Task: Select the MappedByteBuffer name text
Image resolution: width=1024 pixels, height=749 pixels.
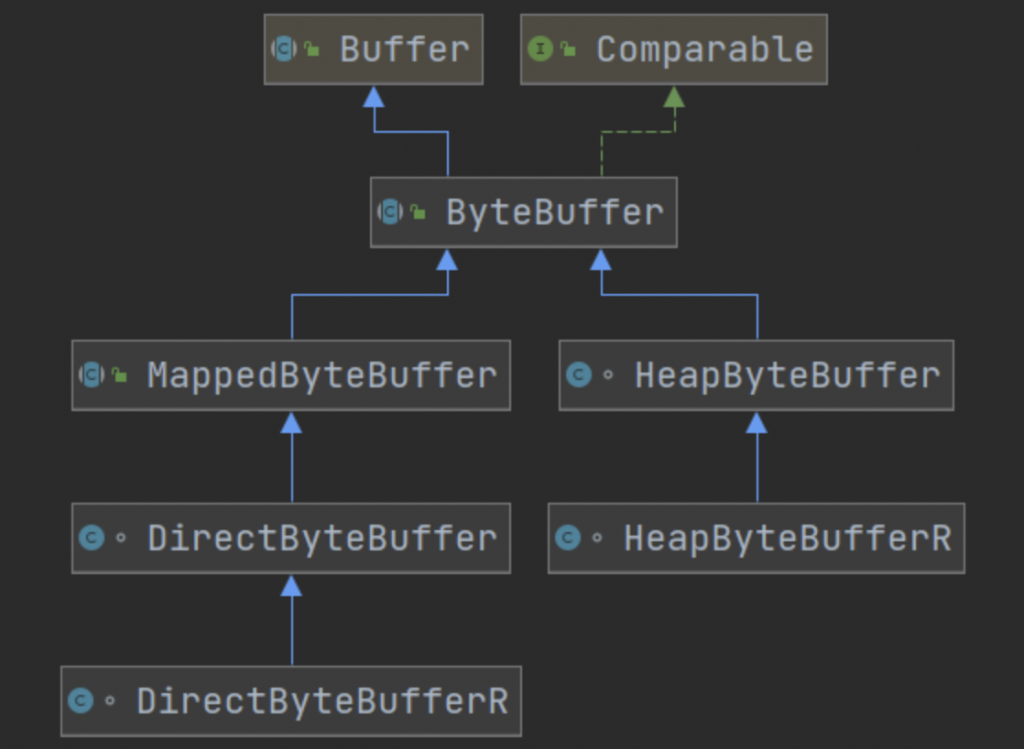Action: pyautogui.click(x=322, y=375)
